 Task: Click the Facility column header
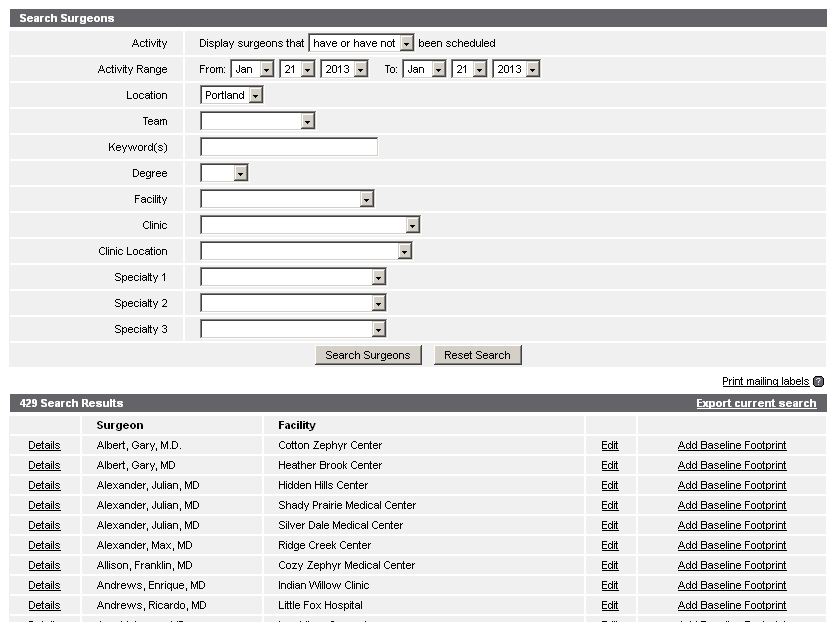(297, 425)
